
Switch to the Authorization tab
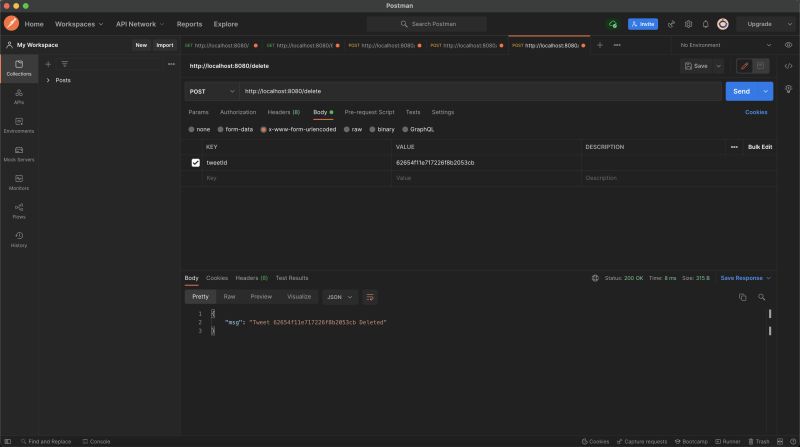[238, 112]
